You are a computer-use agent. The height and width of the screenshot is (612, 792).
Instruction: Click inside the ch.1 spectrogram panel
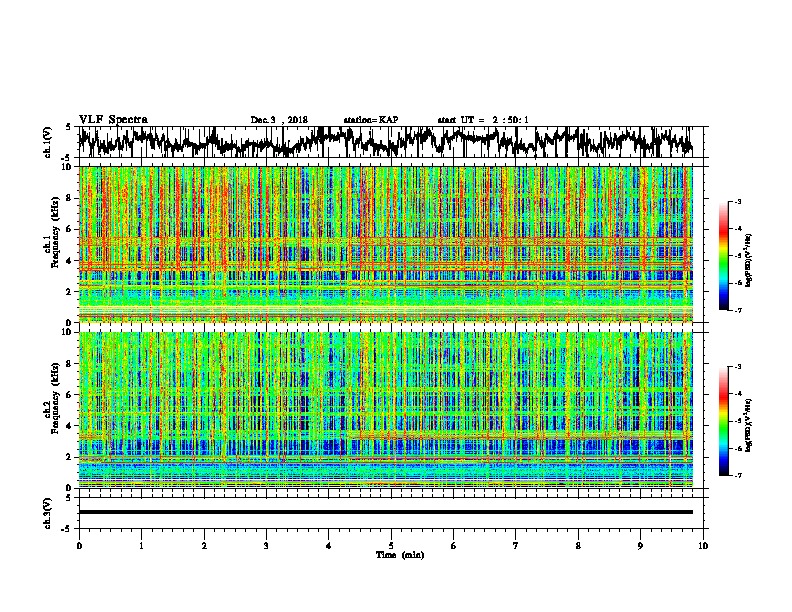385,244
